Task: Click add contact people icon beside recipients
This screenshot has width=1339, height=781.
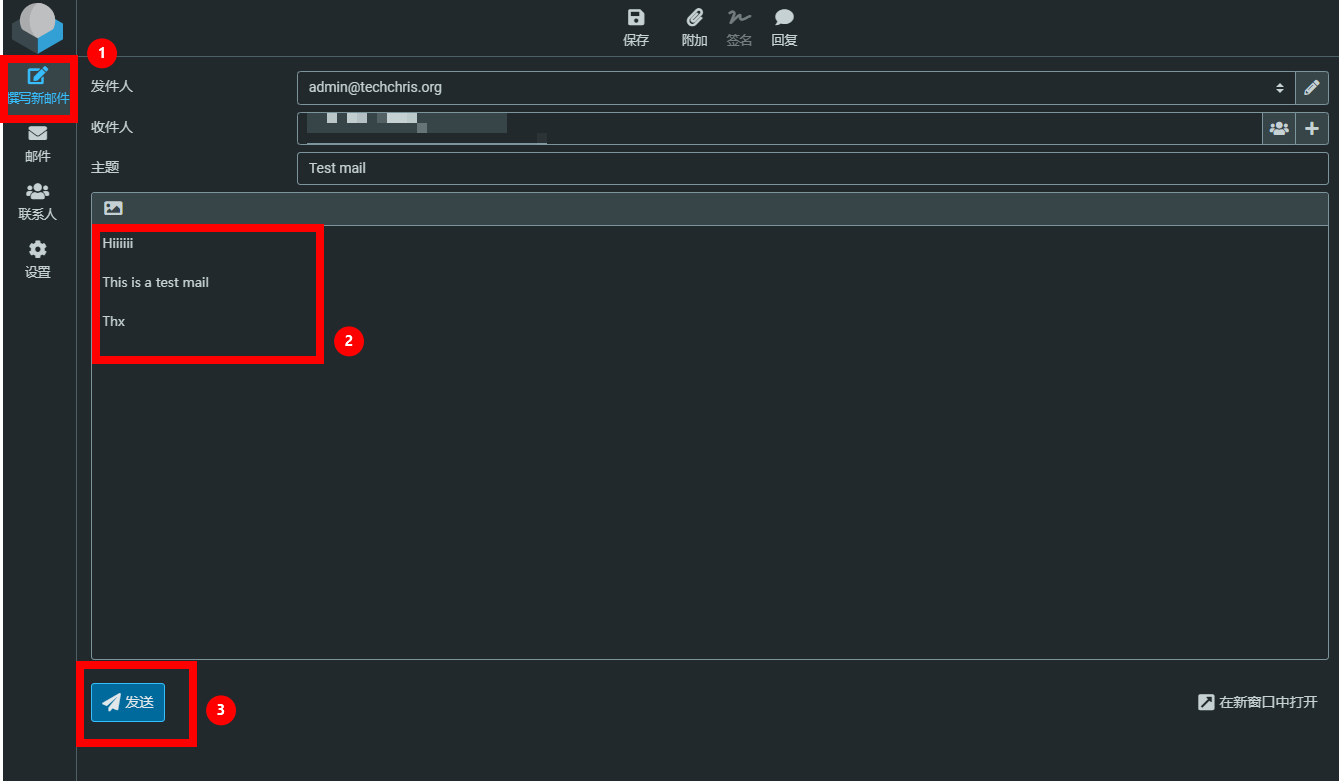Action: click(1278, 128)
